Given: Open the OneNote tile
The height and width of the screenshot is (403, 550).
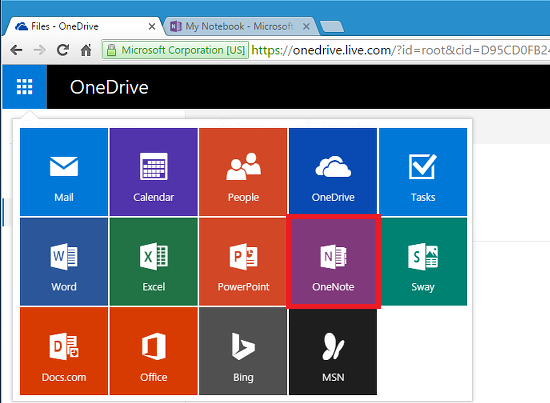Looking at the screenshot, I should [333, 262].
